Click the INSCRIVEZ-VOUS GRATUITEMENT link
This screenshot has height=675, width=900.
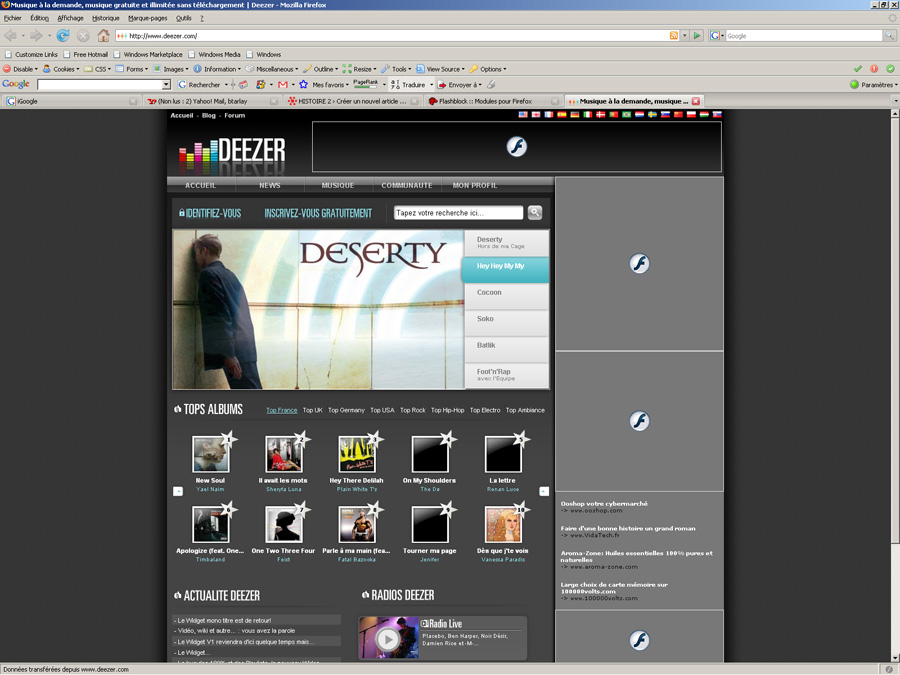pos(318,213)
